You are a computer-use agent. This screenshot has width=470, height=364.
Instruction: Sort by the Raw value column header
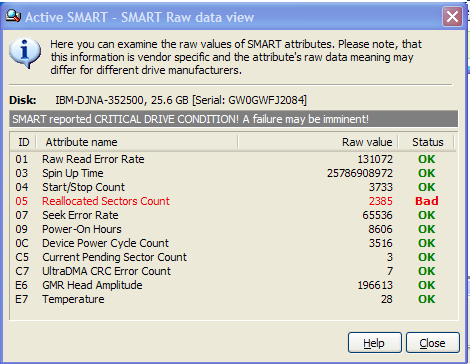tap(318, 142)
